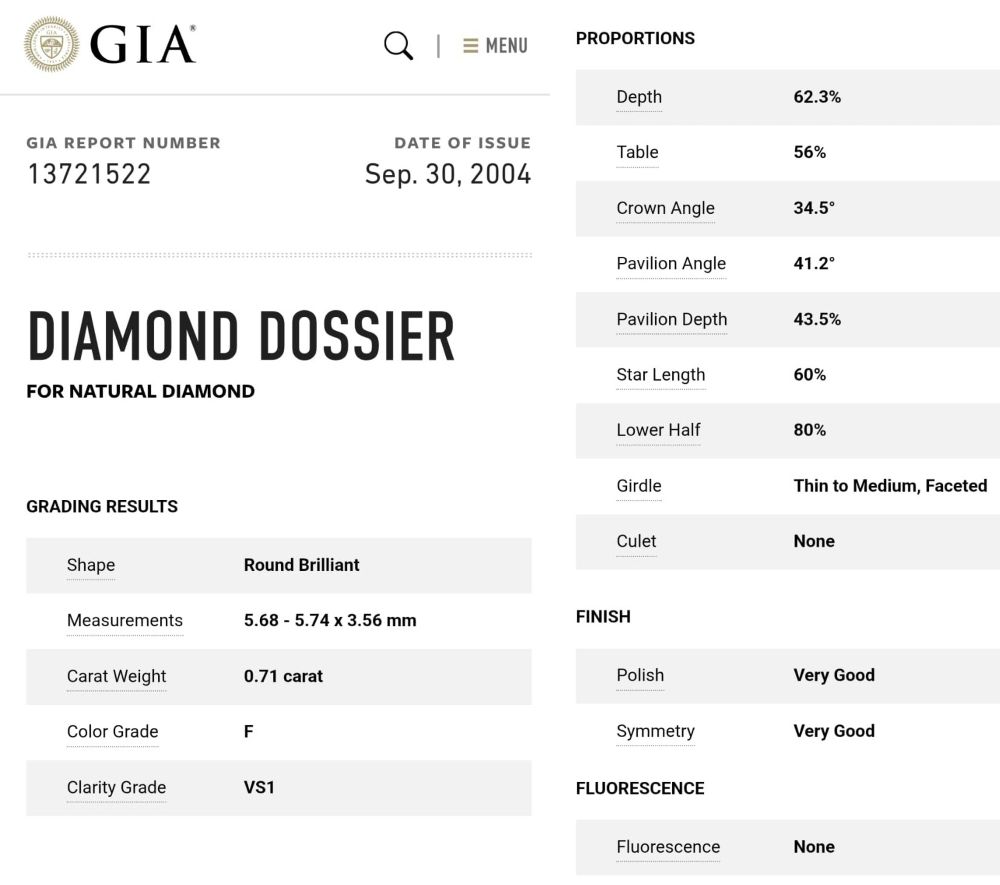This screenshot has height=885, width=1000.
Task: Click the Pavilion Angle underlined term
Action: [671, 264]
